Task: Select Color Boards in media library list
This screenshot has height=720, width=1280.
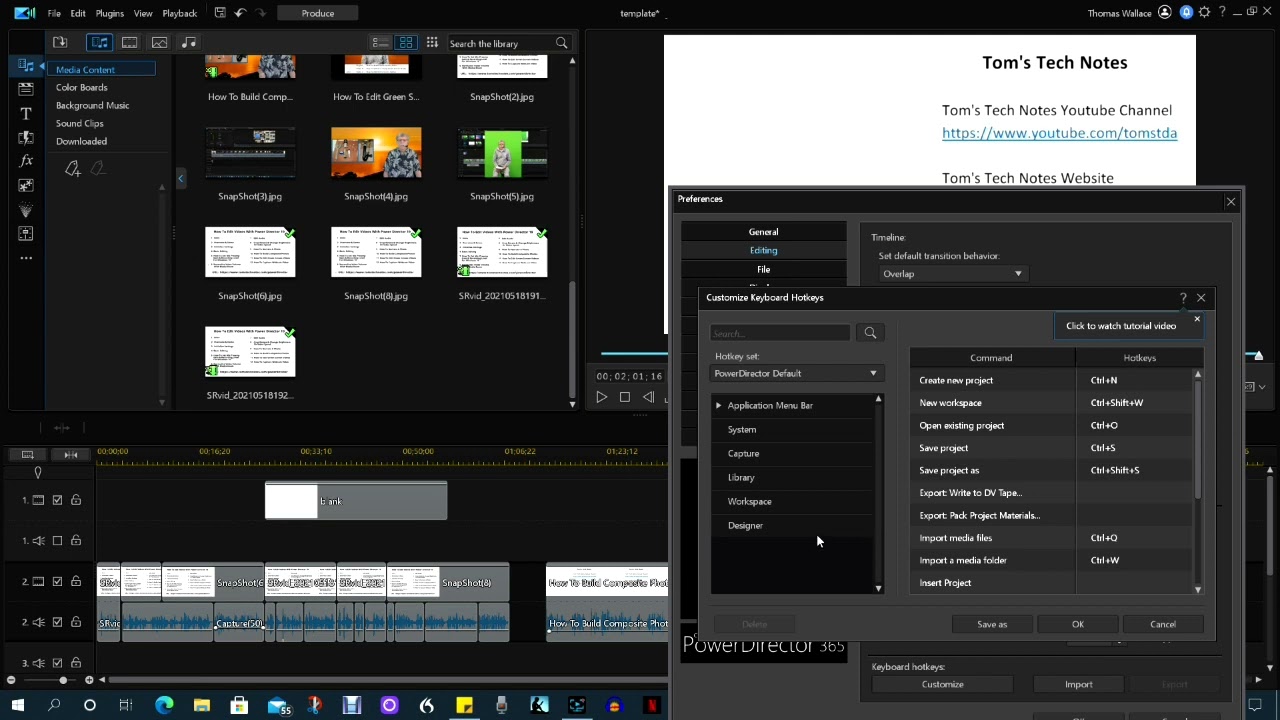Action: [x=81, y=88]
